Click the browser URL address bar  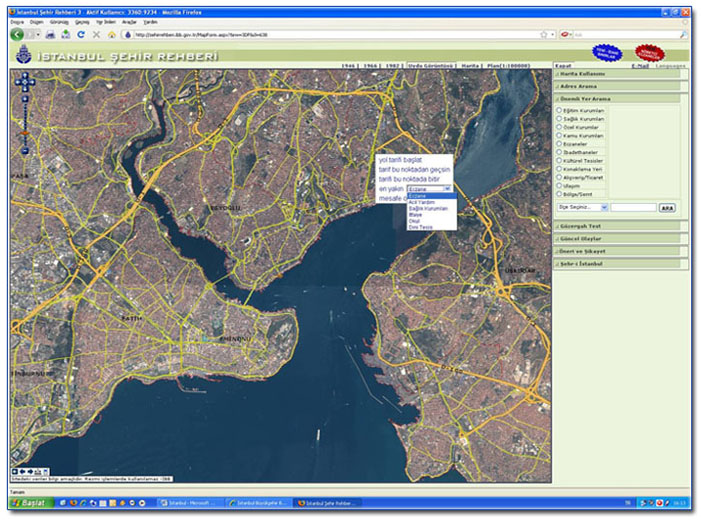click(x=335, y=34)
